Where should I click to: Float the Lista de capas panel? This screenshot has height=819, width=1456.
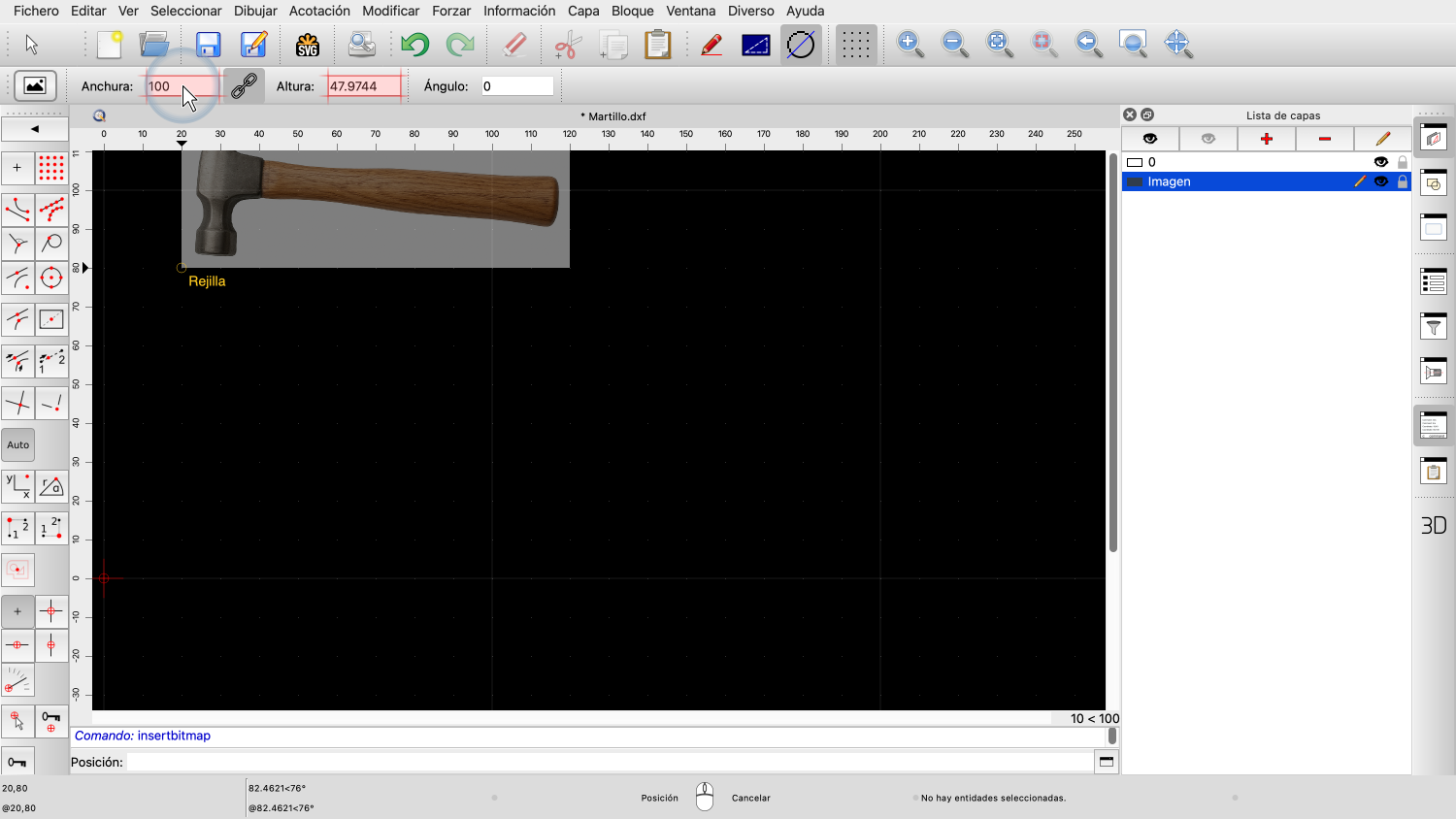coord(1147,115)
